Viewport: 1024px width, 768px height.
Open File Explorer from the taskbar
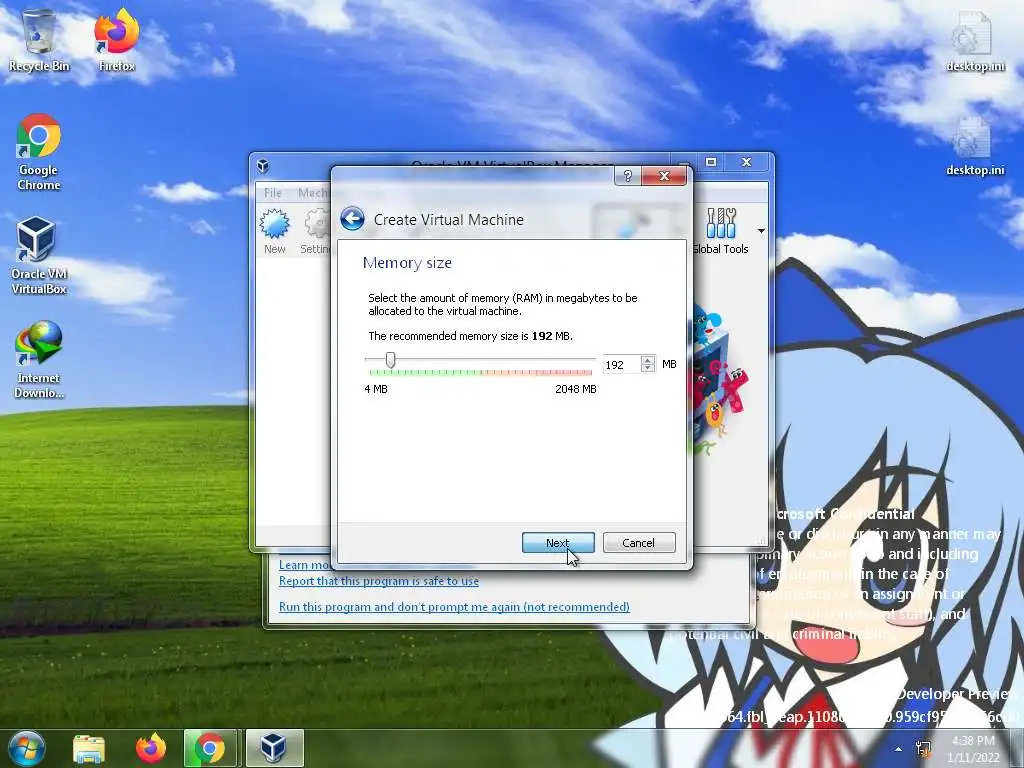tap(89, 748)
